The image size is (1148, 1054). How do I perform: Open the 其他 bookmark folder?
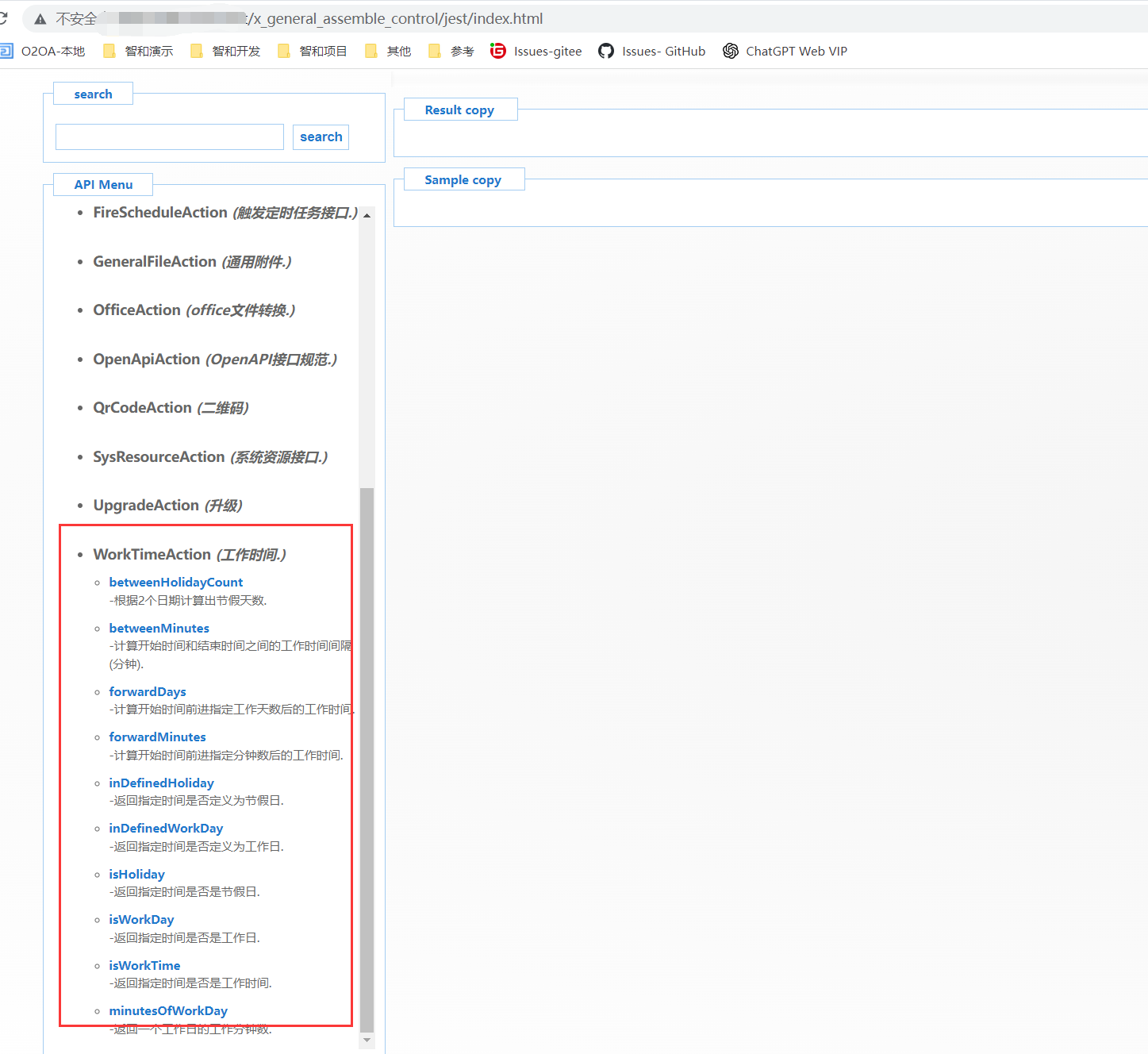click(x=389, y=52)
